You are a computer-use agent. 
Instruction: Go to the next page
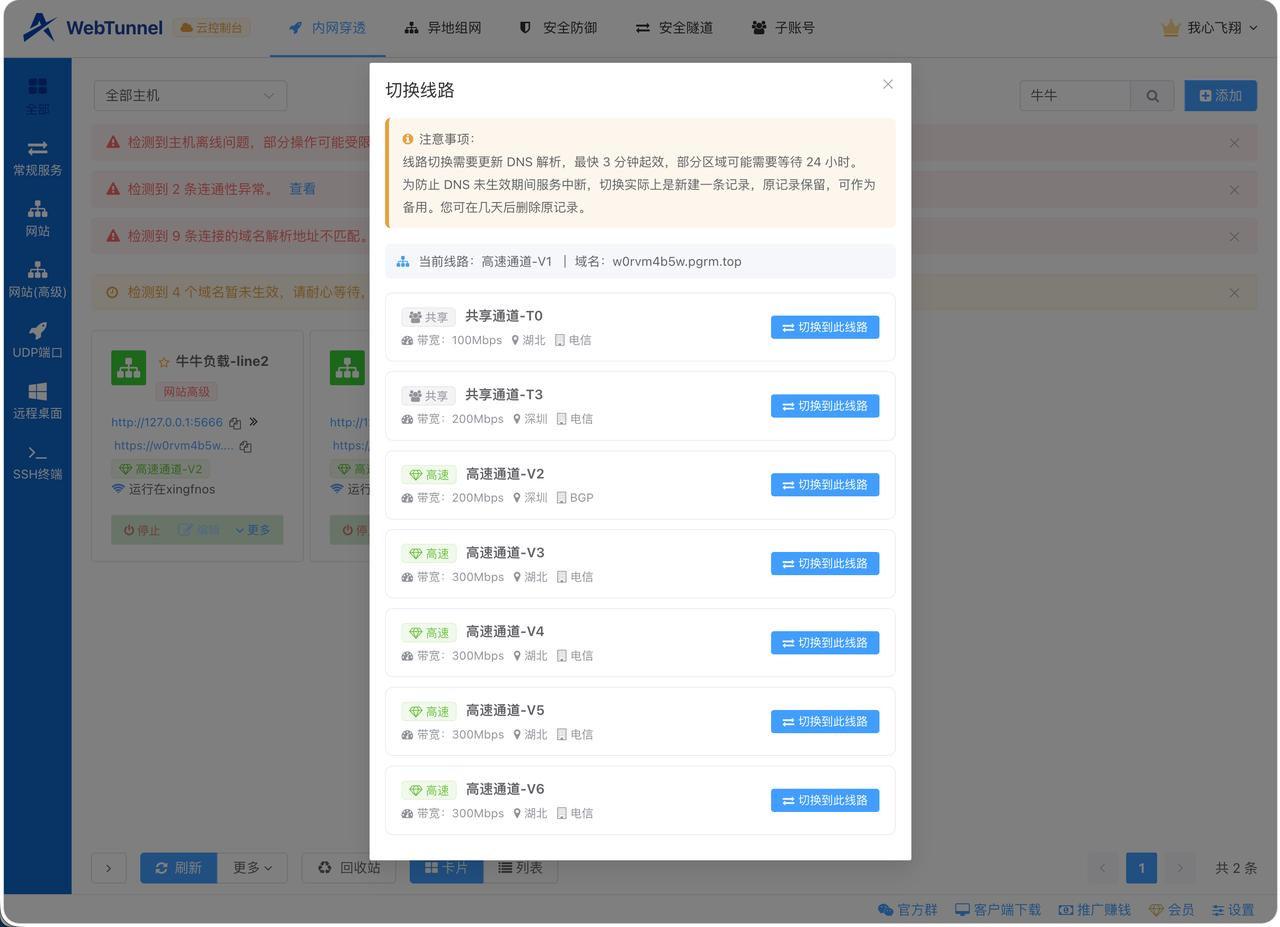(x=1179, y=868)
